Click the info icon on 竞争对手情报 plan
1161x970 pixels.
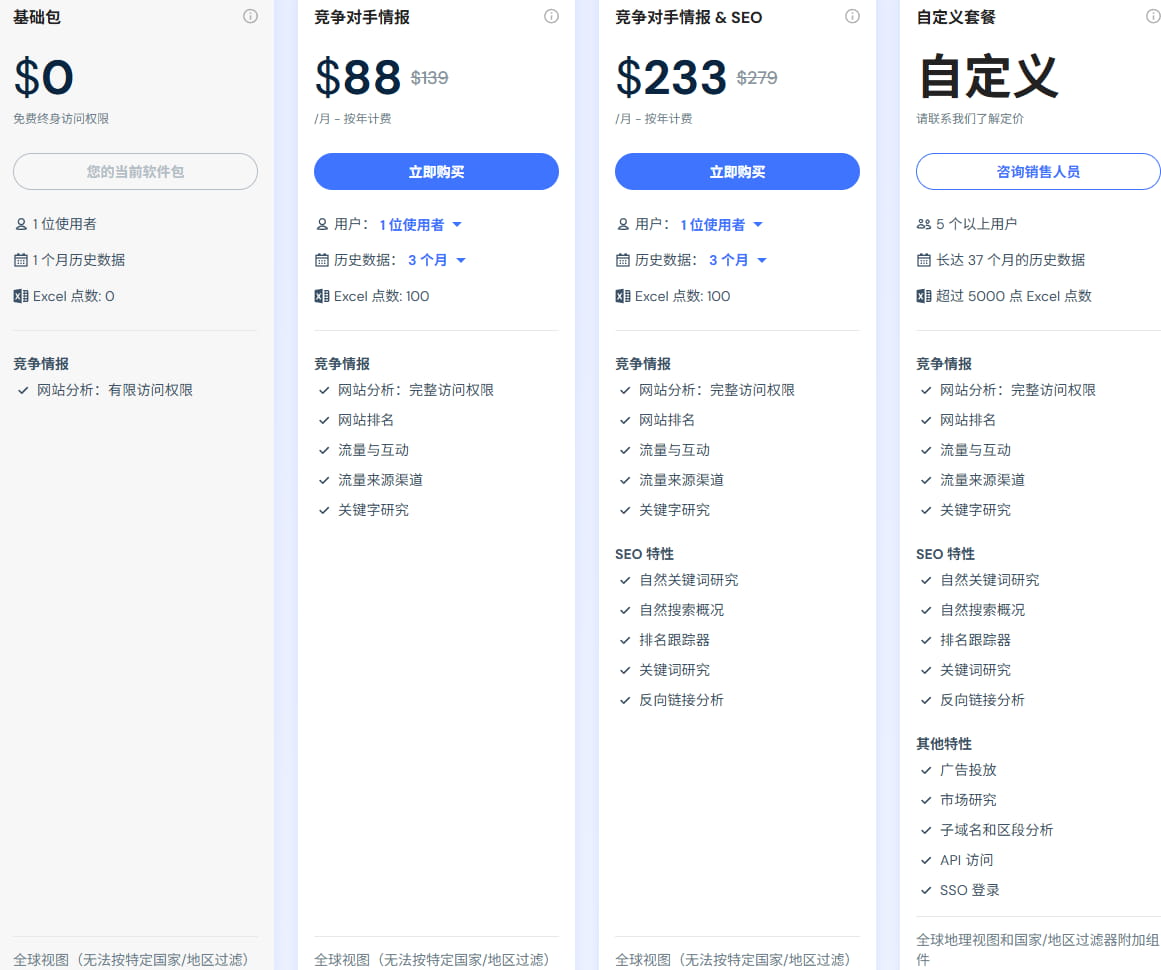point(551,16)
